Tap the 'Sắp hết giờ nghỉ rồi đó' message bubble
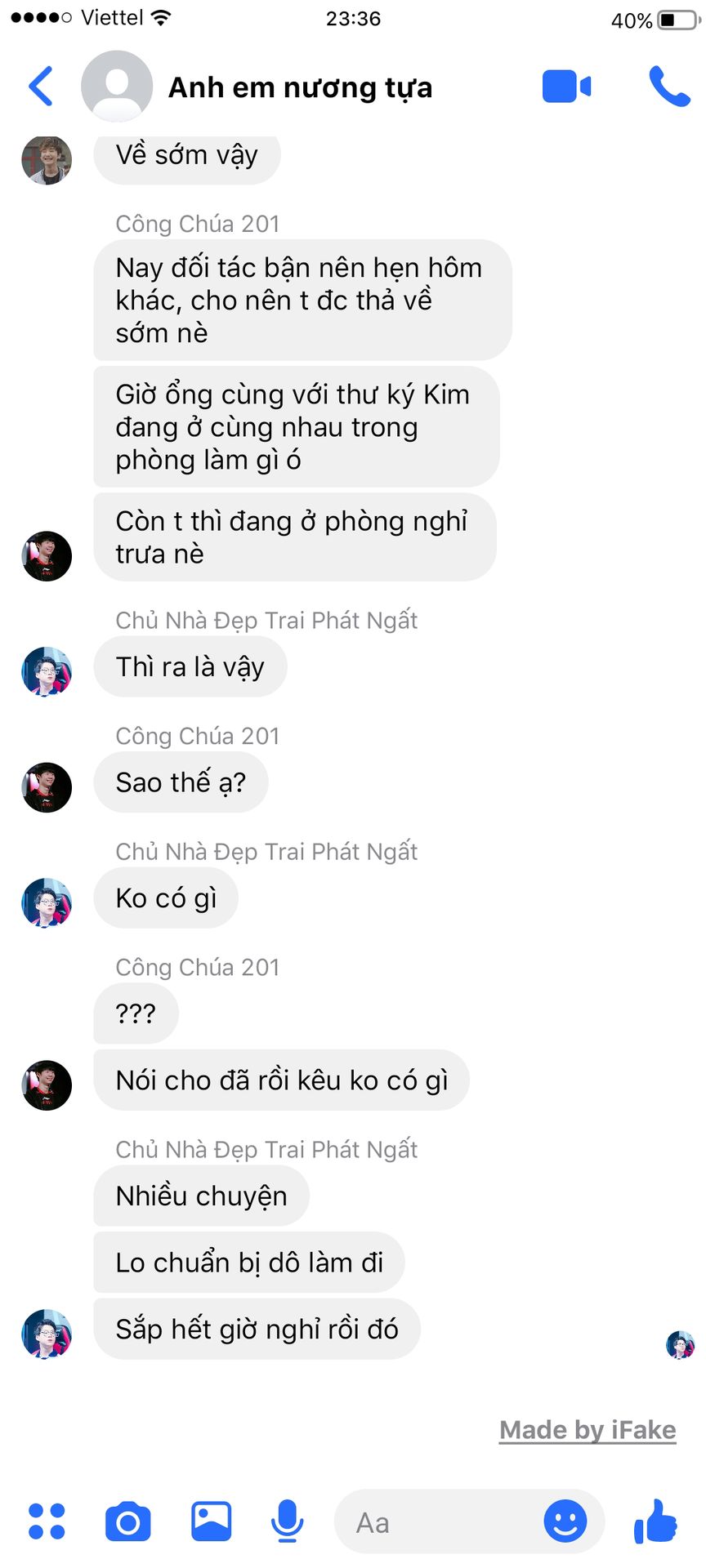This screenshot has height=1568, width=706. (257, 1330)
